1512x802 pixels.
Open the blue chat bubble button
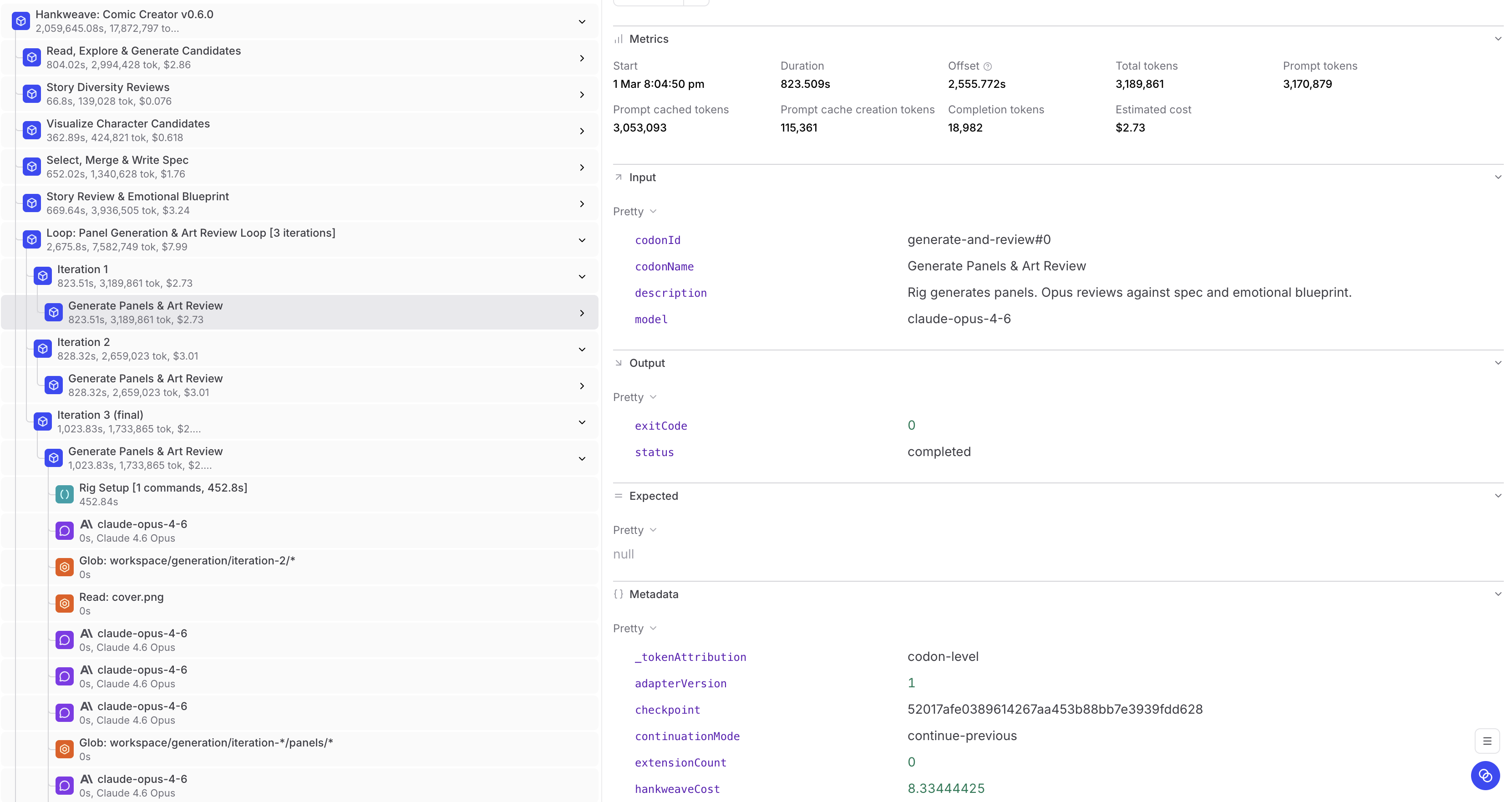tap(1485, 776)
